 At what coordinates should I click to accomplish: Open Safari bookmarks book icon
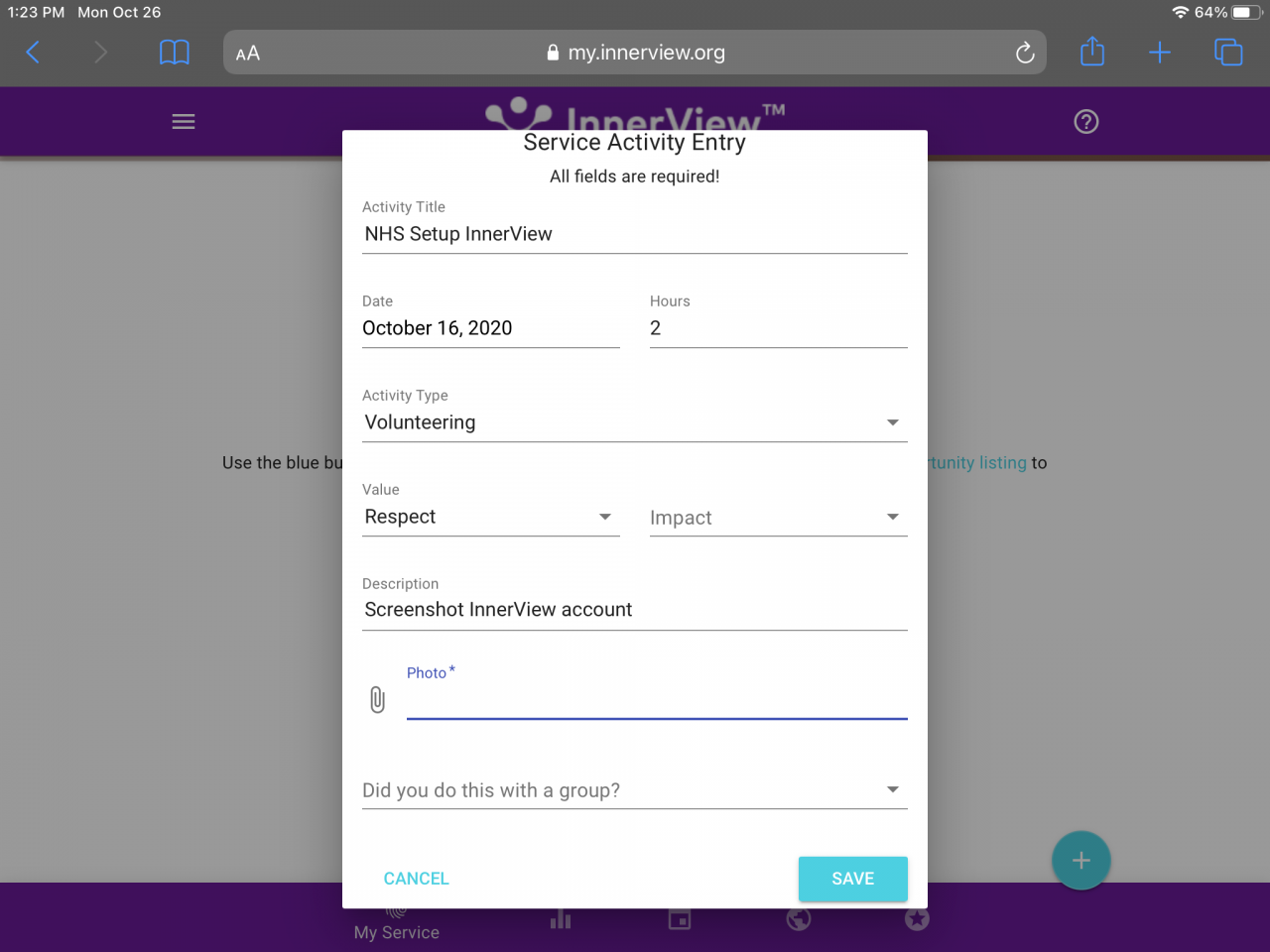[175, 53]
